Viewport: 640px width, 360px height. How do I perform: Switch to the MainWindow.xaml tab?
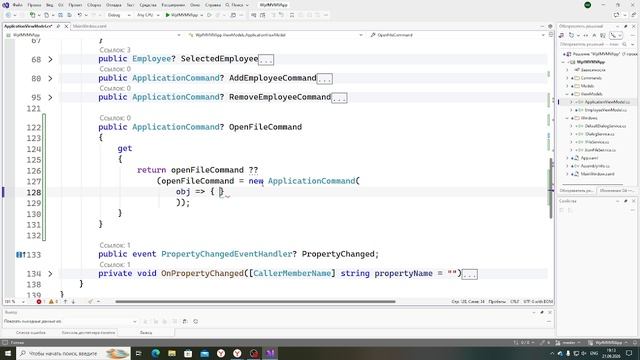tap(90, 26)
